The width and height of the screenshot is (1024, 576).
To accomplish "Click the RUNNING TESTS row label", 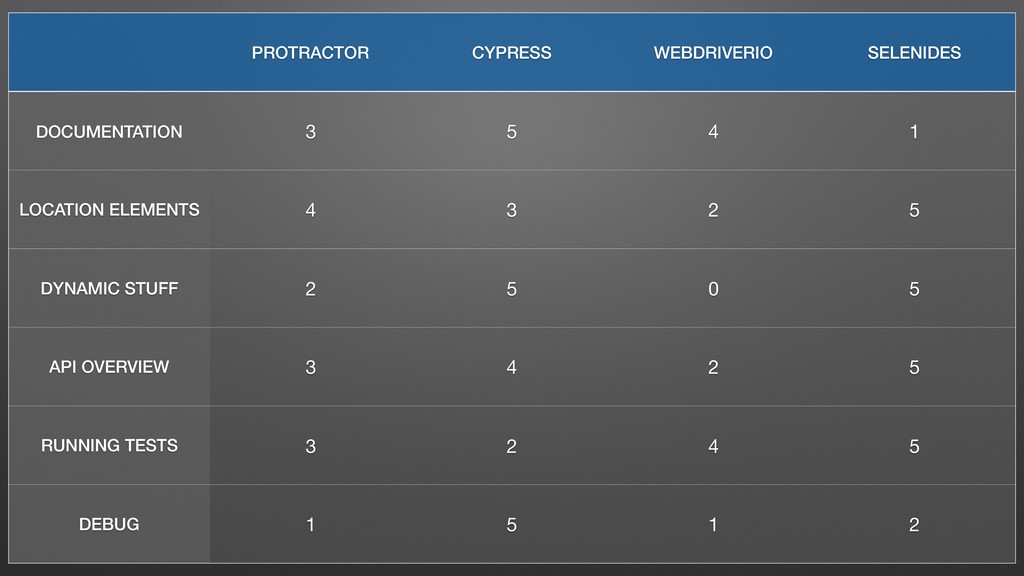I will click(x=109, y=445).
